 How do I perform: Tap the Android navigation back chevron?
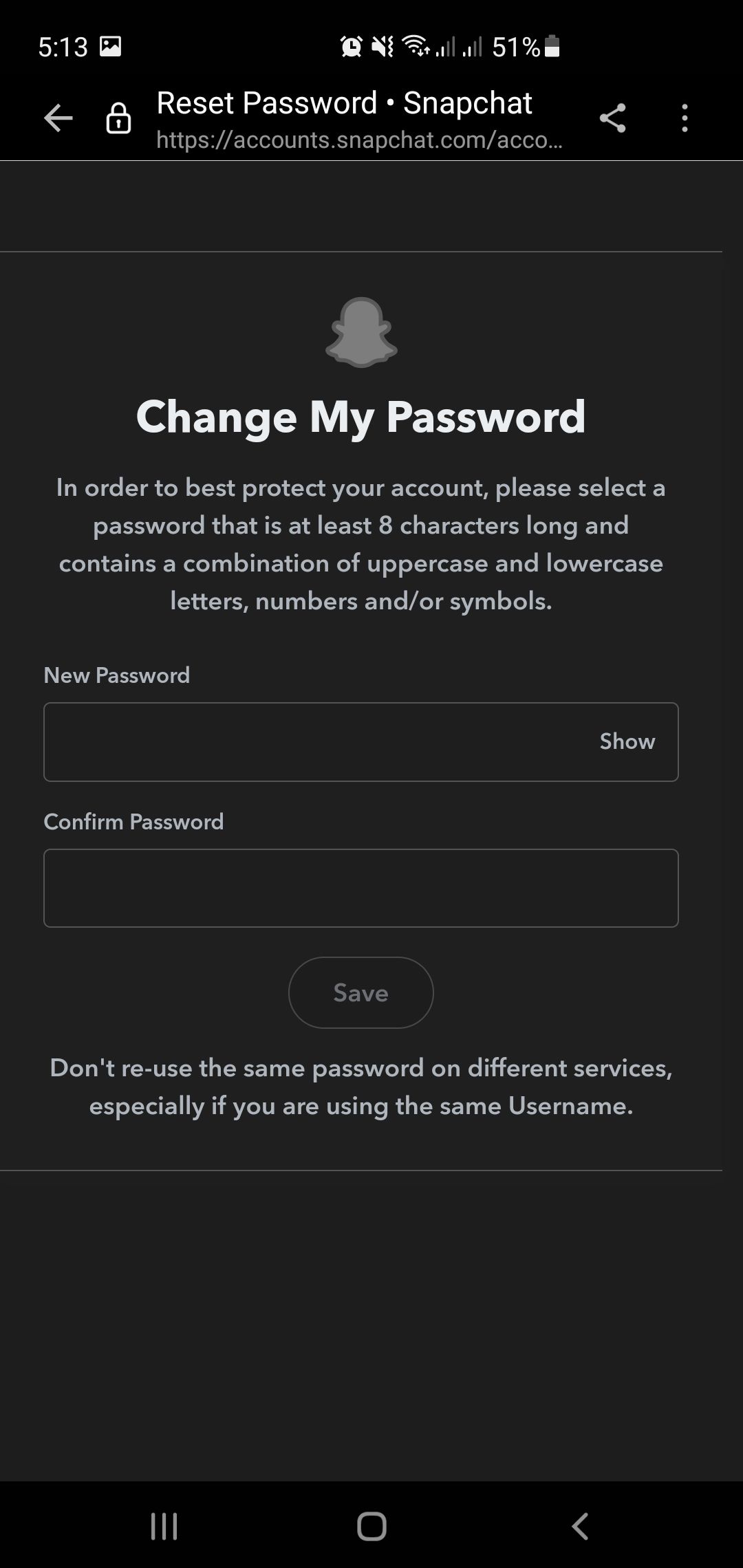(580, 1525)
